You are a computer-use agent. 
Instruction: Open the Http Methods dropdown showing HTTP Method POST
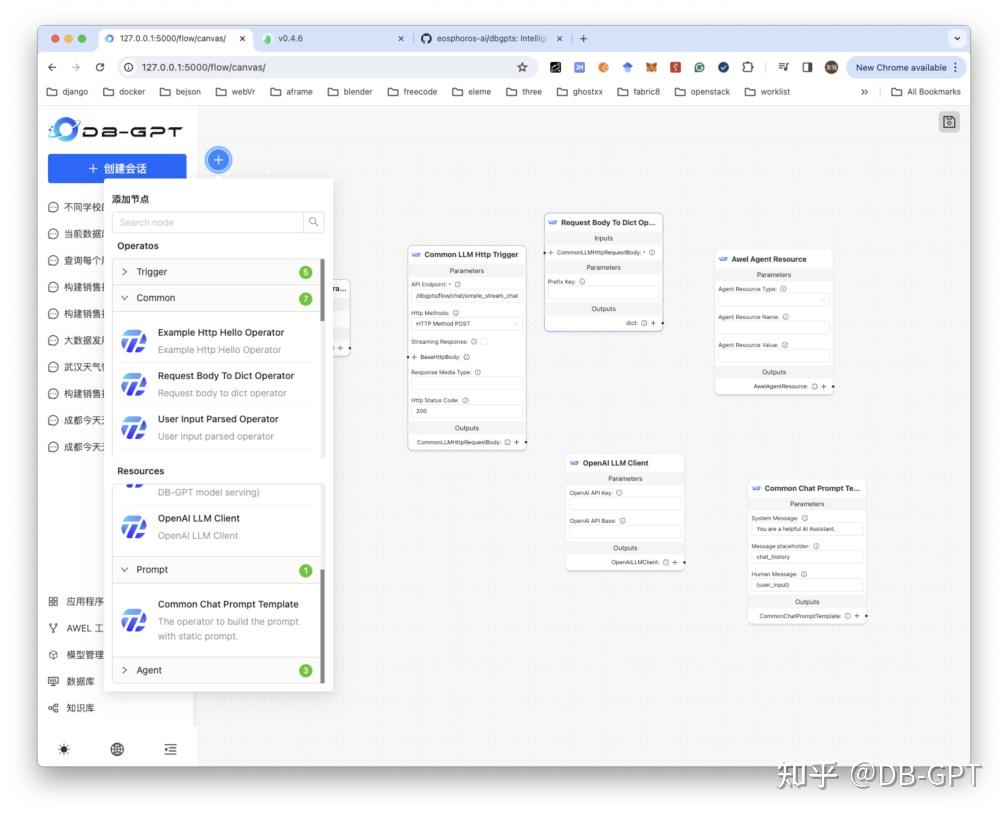[466, 324]
